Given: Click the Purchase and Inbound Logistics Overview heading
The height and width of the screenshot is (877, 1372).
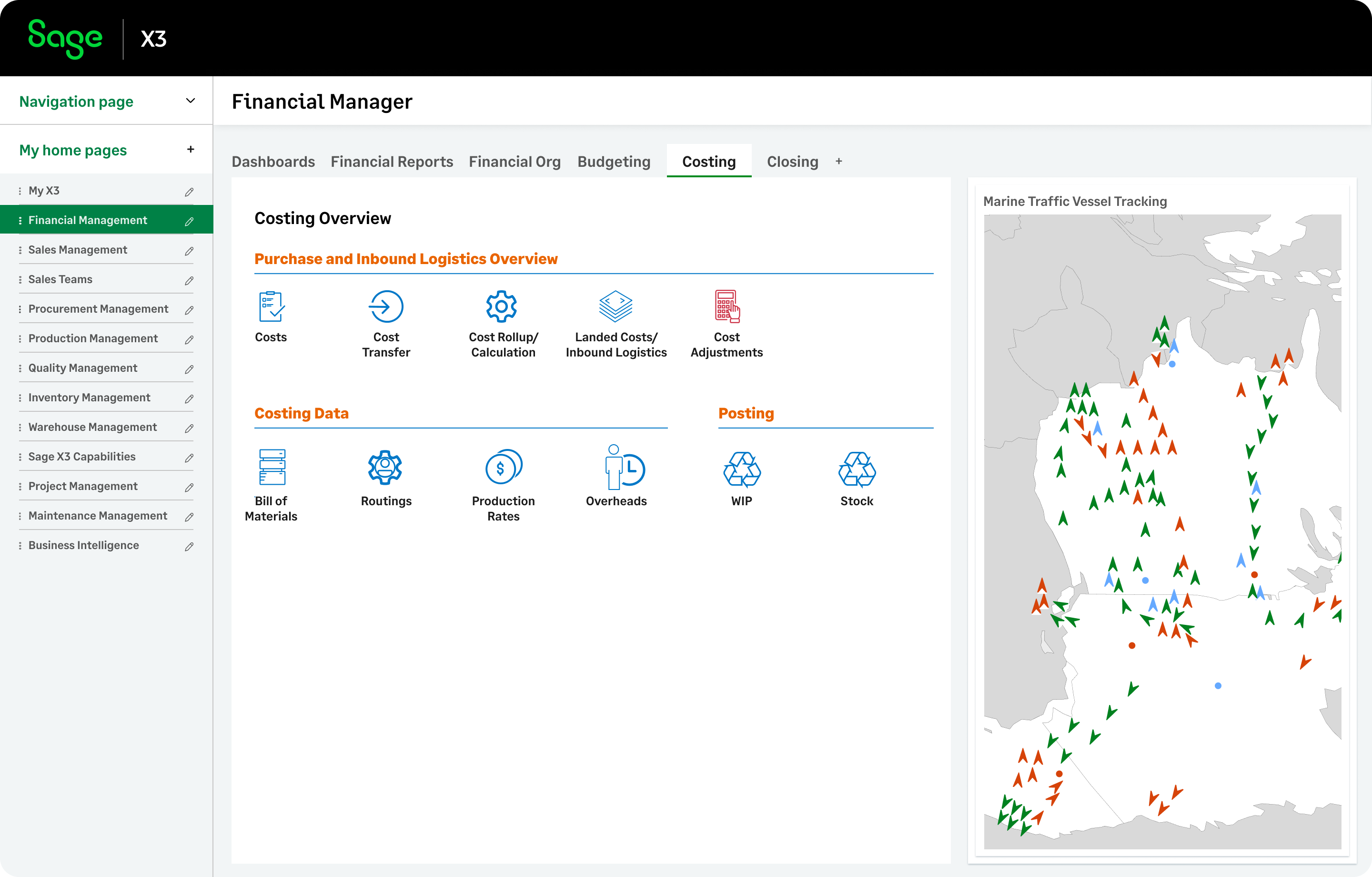Looking at the screenshot, I should tap(406, 259).
